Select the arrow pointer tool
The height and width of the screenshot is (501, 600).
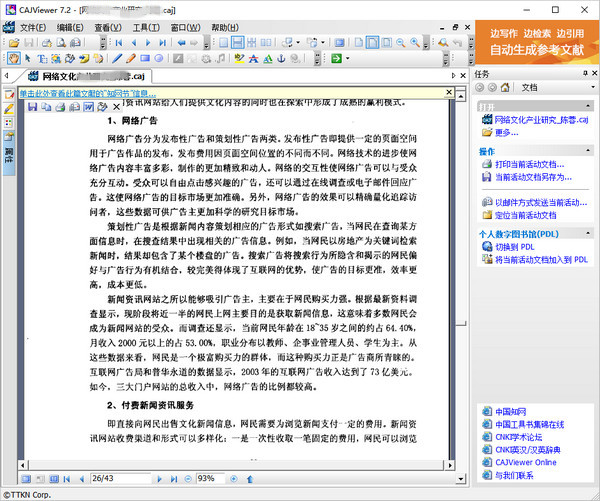[x=28, y=58]
